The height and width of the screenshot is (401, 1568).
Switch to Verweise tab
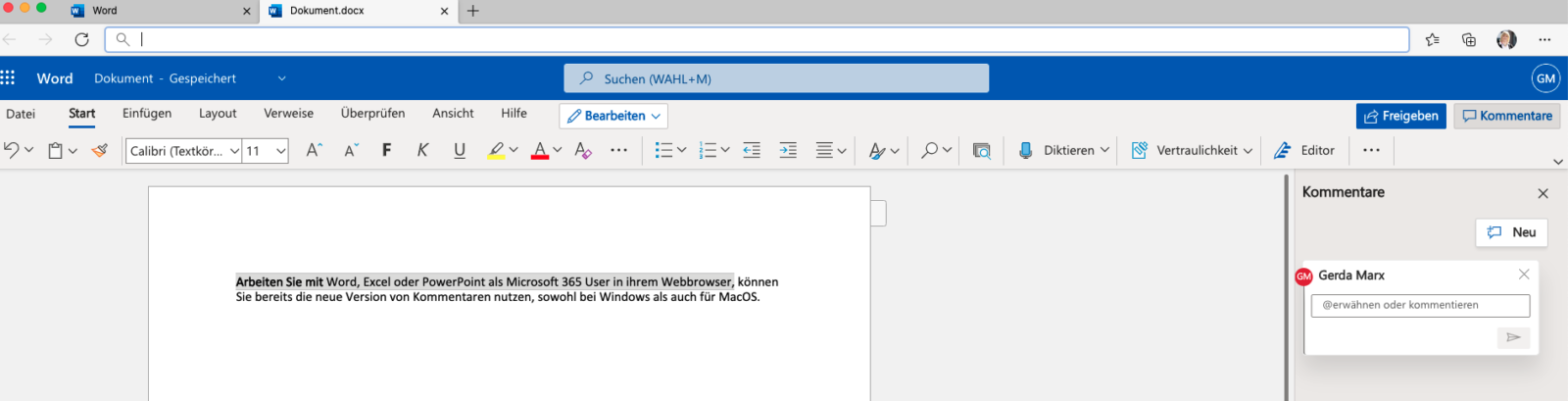pyautogui.click(x=289, y=114)
